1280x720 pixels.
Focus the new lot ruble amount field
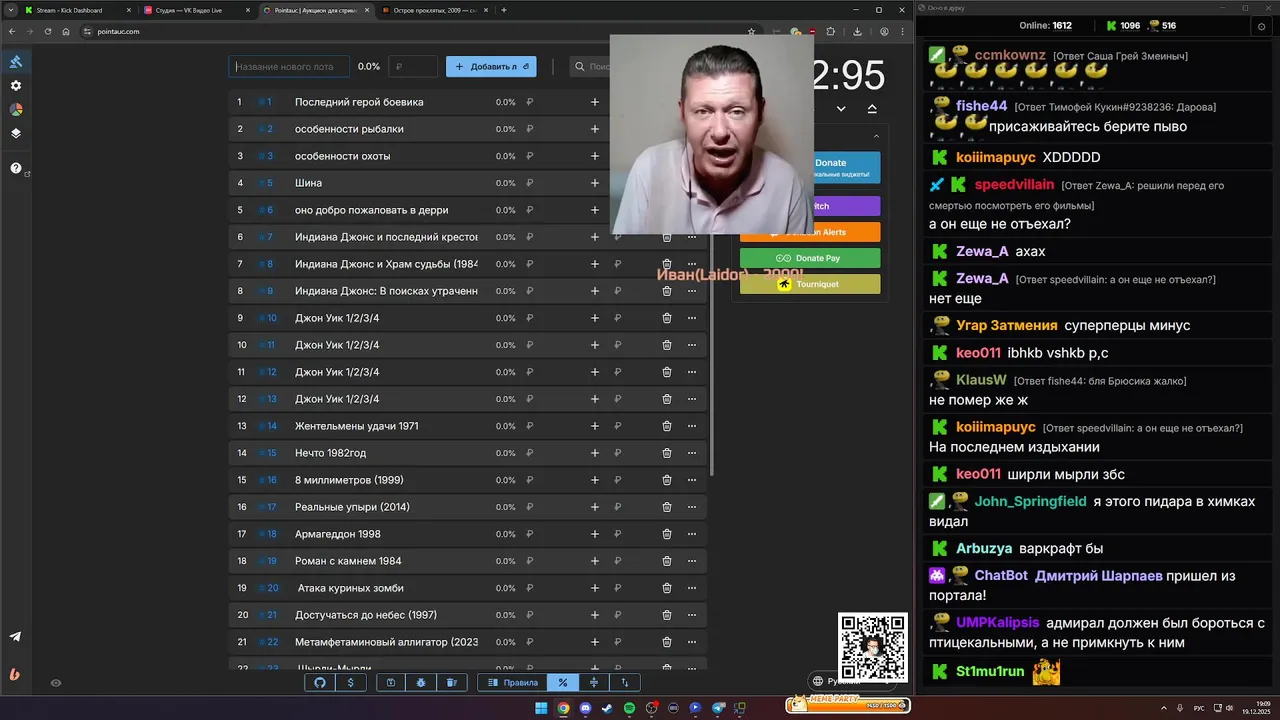click(413, 67)
